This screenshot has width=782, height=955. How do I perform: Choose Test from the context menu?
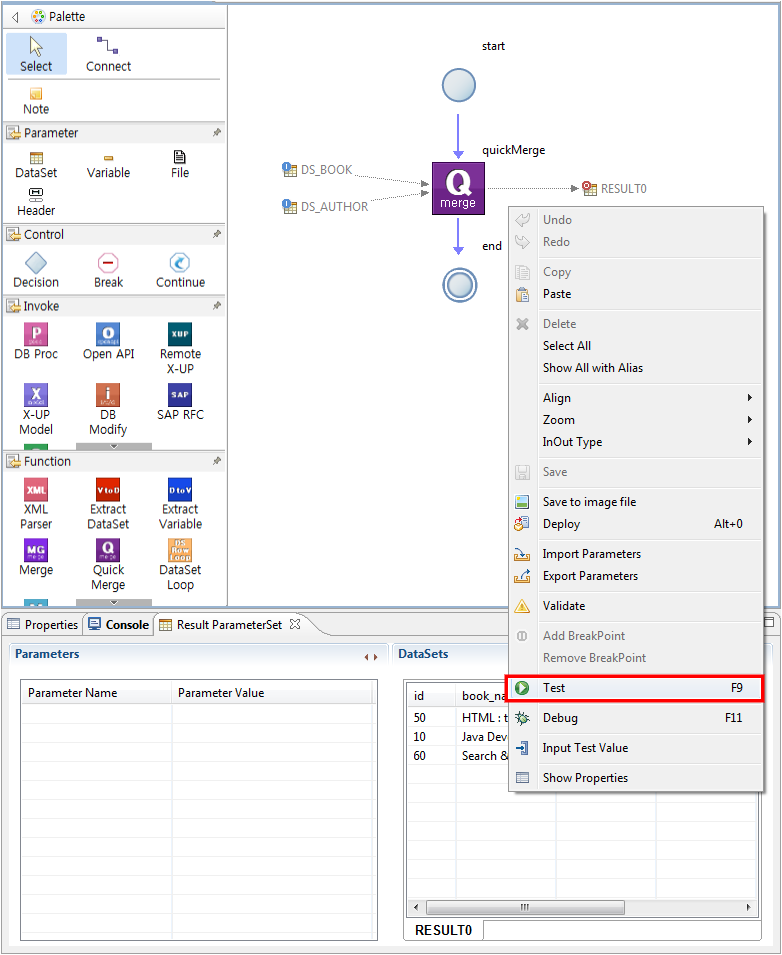pos(635,688)
